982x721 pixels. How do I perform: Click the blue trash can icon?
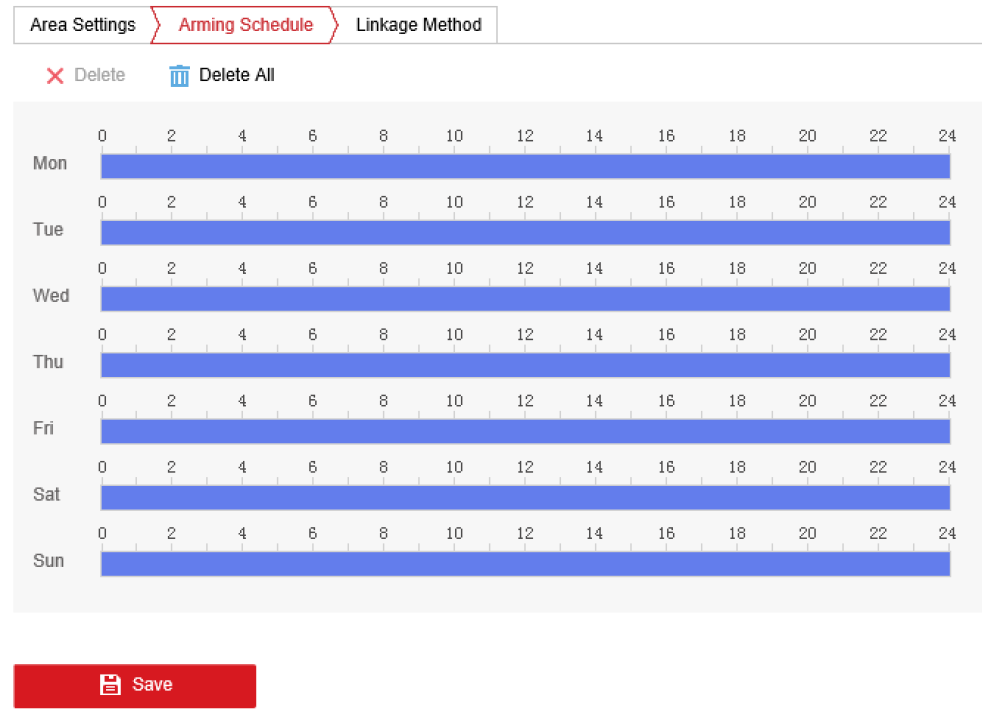[x=179, y=76]
